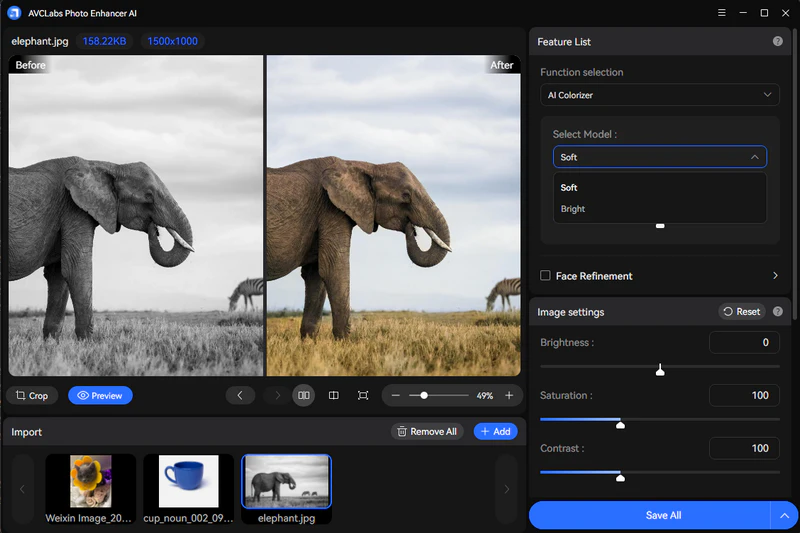Choose the Bright model option
Screen dimensions: 800x533
[573, 209]
